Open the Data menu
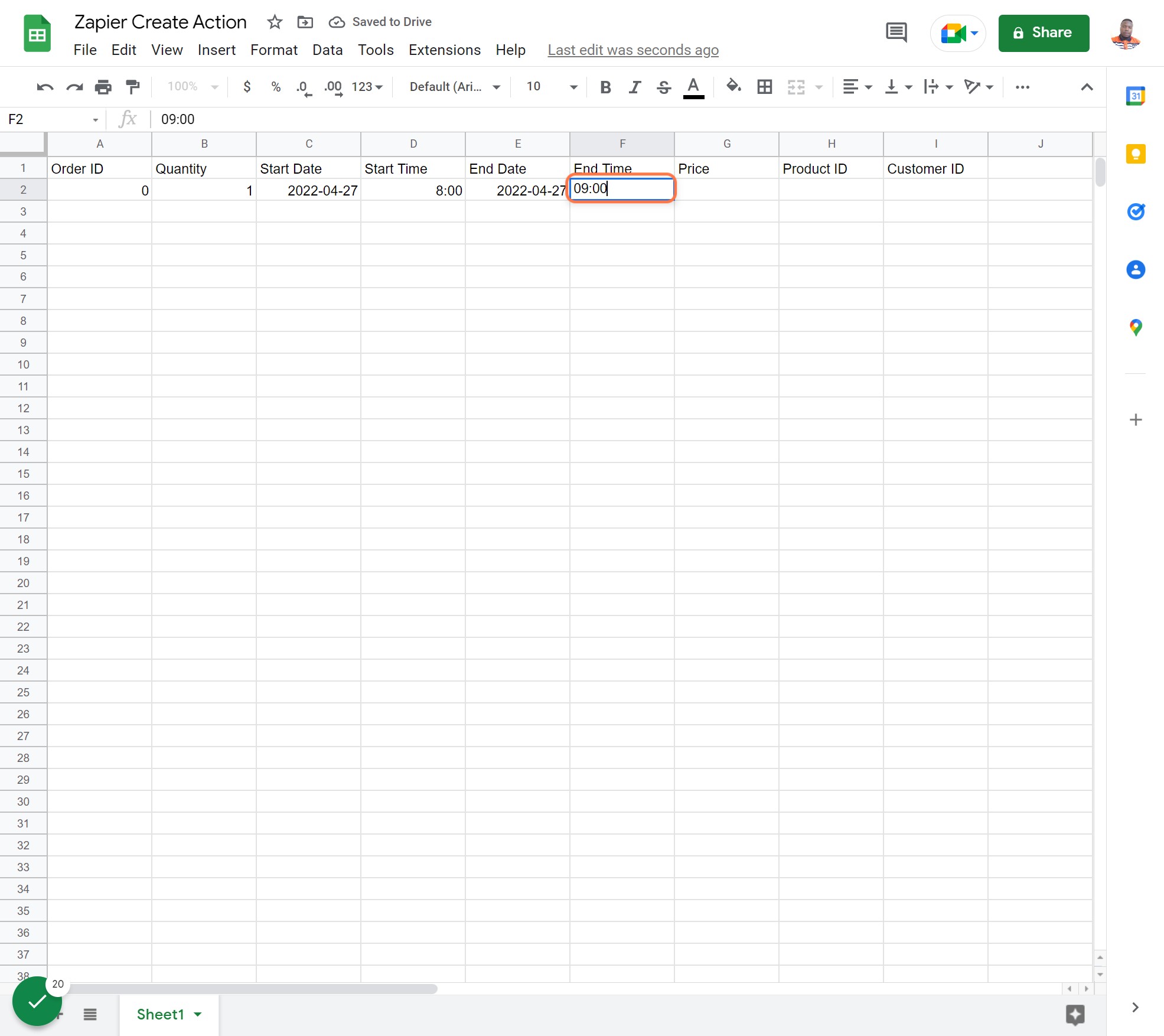The height and width of the screenshot is (1036, 1164). point(327,50)
